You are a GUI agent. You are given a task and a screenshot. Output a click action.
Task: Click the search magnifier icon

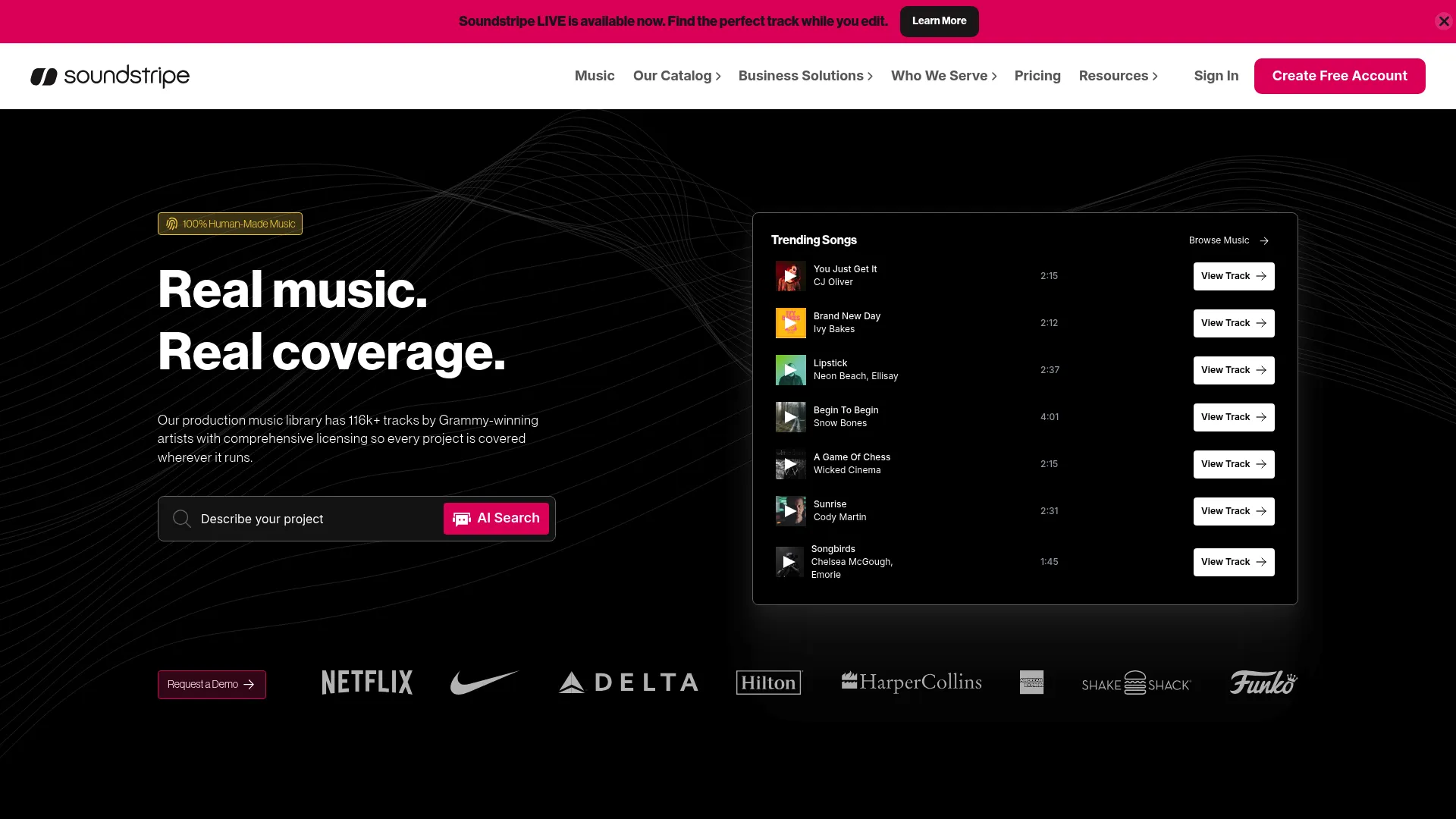[181, 519]
